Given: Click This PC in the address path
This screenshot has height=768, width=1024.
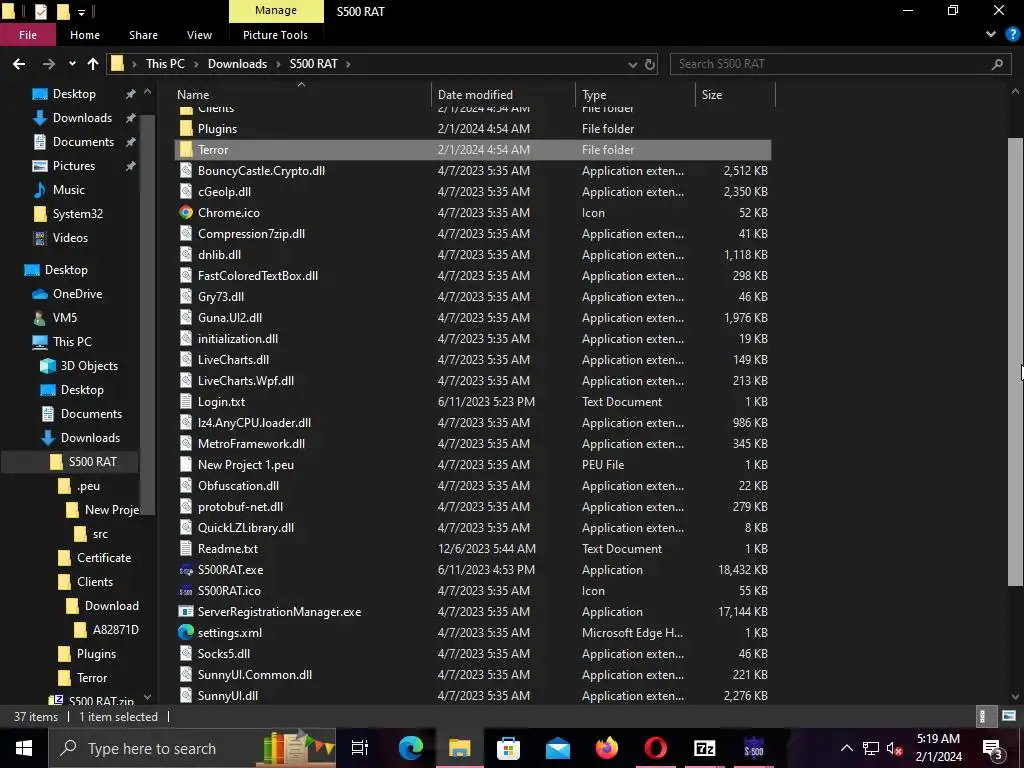Looking at the screenshot, I should pos(165,64).
